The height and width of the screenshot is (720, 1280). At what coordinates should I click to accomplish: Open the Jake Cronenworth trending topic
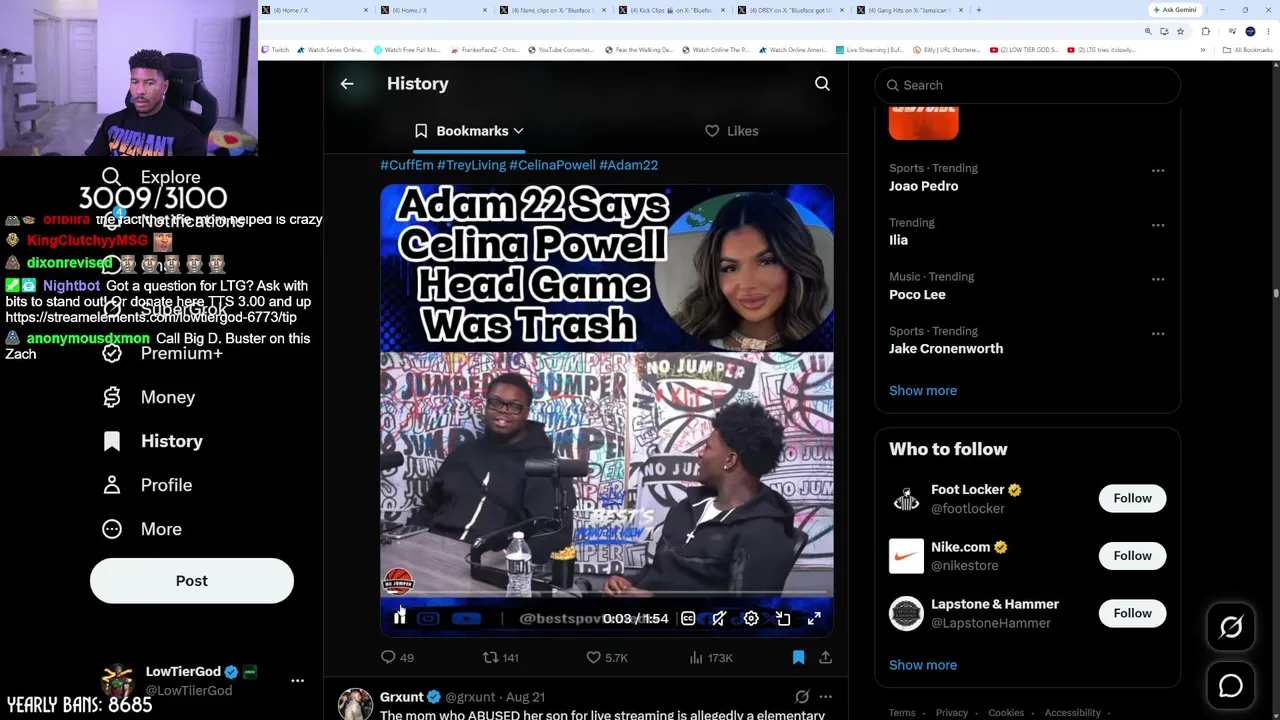point(946,348)
